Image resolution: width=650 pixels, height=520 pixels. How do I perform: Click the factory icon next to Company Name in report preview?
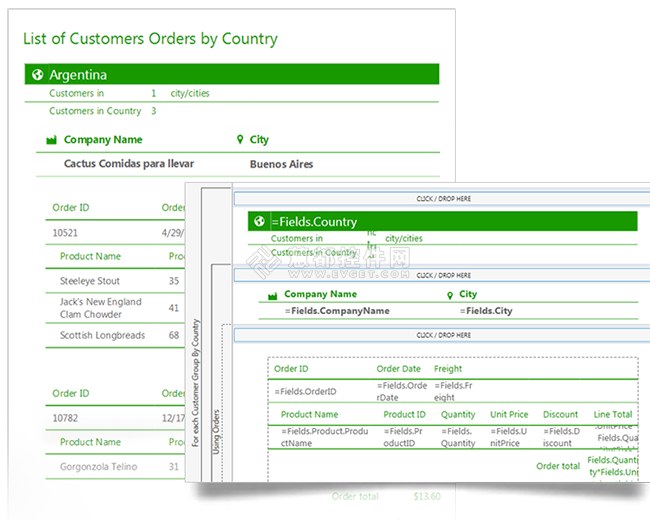pos(51,140)
